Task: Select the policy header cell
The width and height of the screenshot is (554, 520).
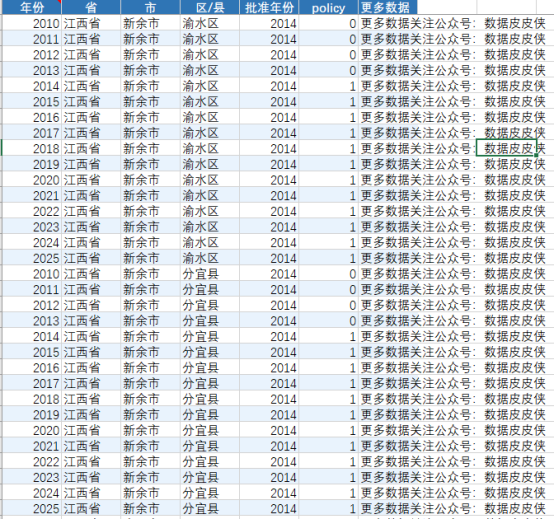Action: coord(329,7)
